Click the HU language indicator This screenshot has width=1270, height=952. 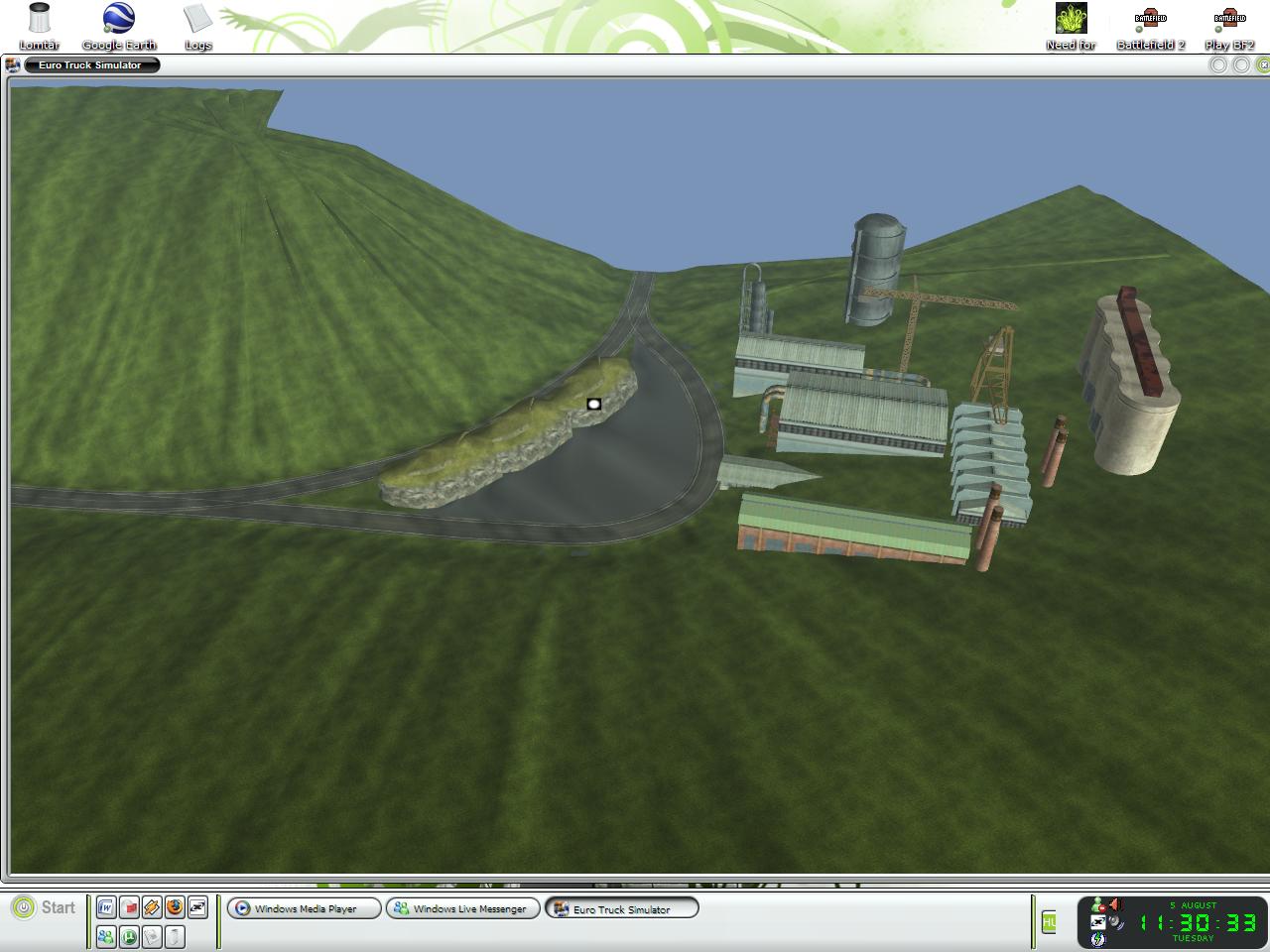coord(1049,922)
